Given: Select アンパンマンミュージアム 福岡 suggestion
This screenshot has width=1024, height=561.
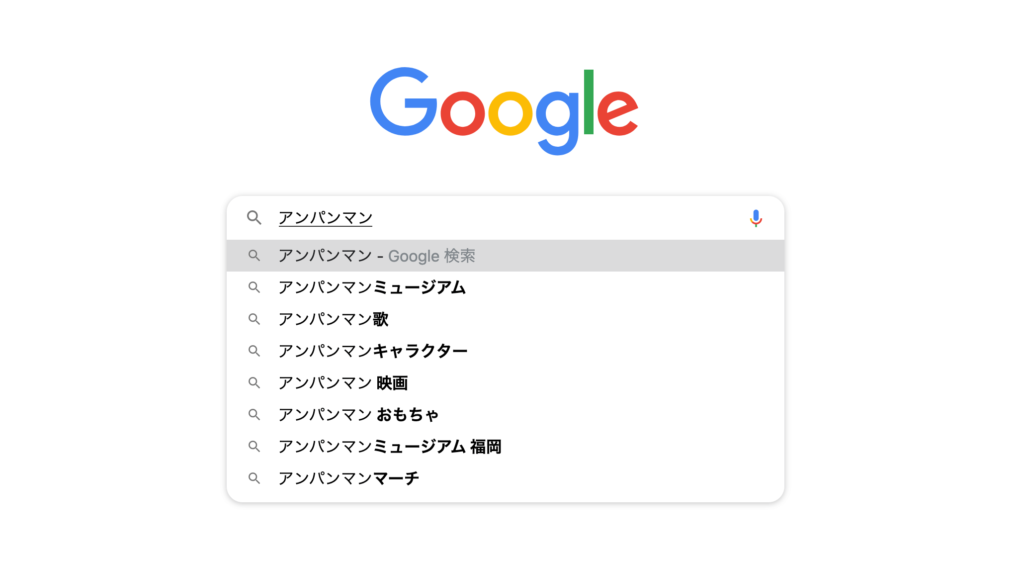Looking at the screenshot, I should click(505, 447).
